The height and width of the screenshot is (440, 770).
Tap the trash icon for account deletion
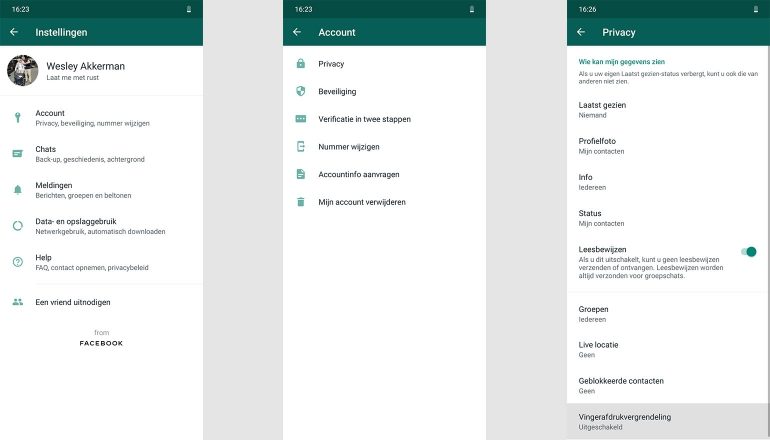pos(300,202)
